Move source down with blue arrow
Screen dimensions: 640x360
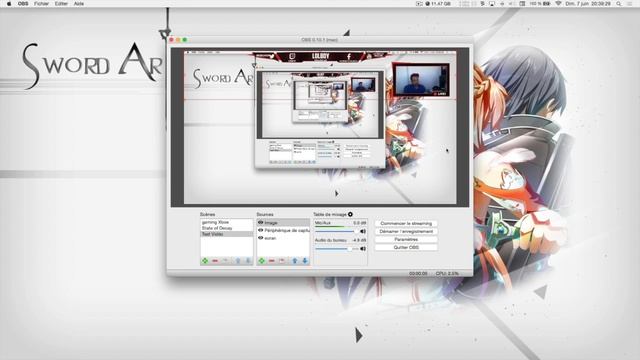[304, 261]
